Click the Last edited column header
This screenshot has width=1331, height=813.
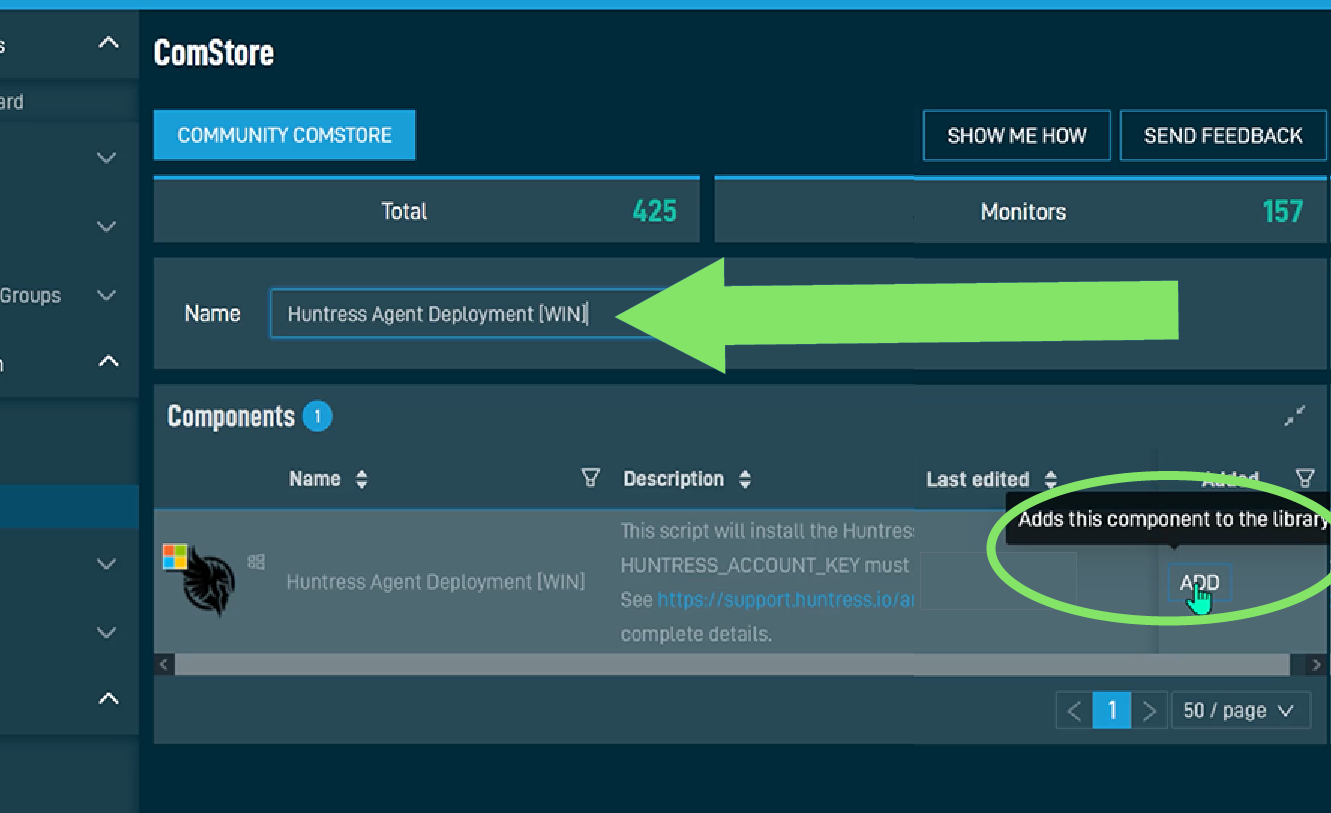point(977,479)
